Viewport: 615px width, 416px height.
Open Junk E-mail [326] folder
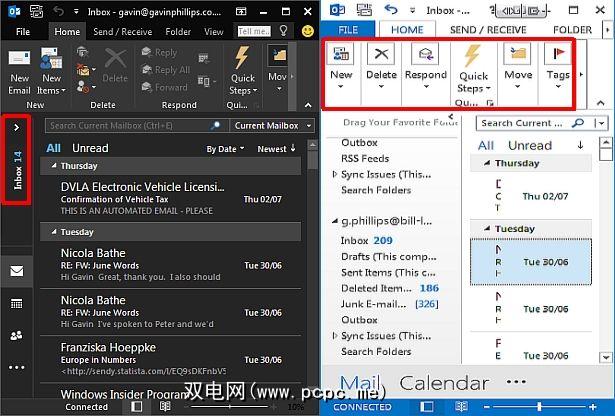coord(389,304)
